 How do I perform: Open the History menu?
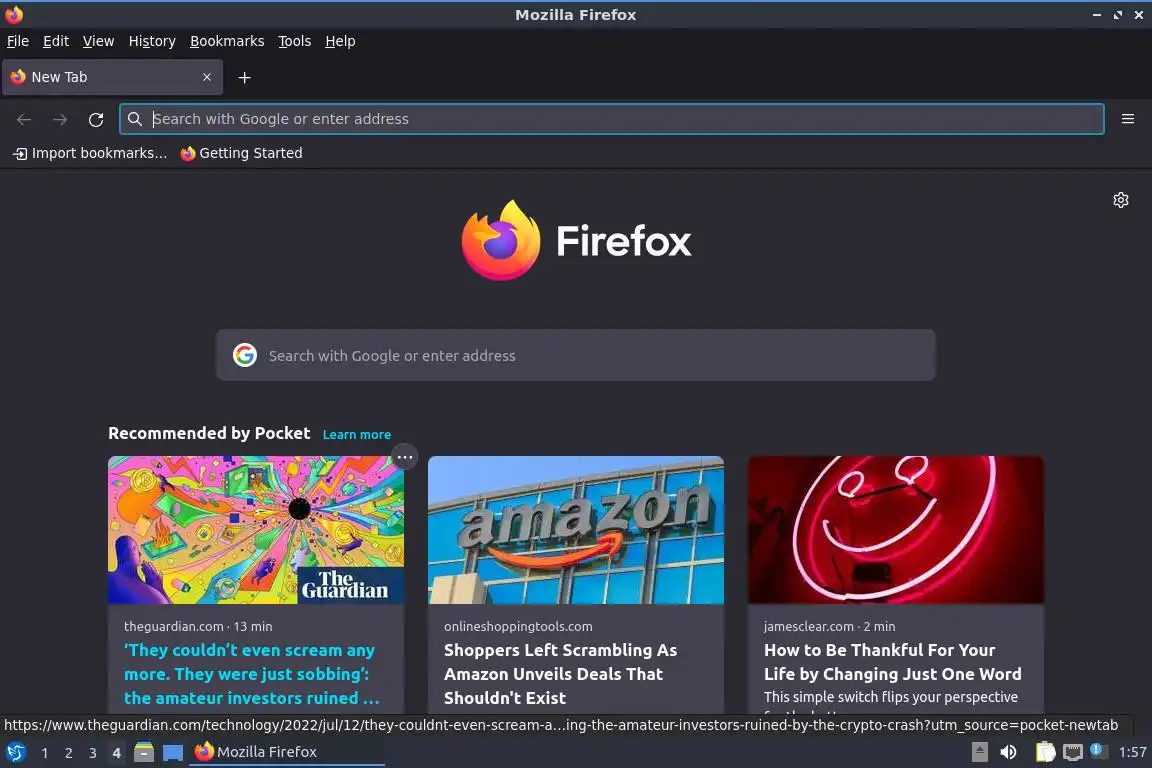152,41
